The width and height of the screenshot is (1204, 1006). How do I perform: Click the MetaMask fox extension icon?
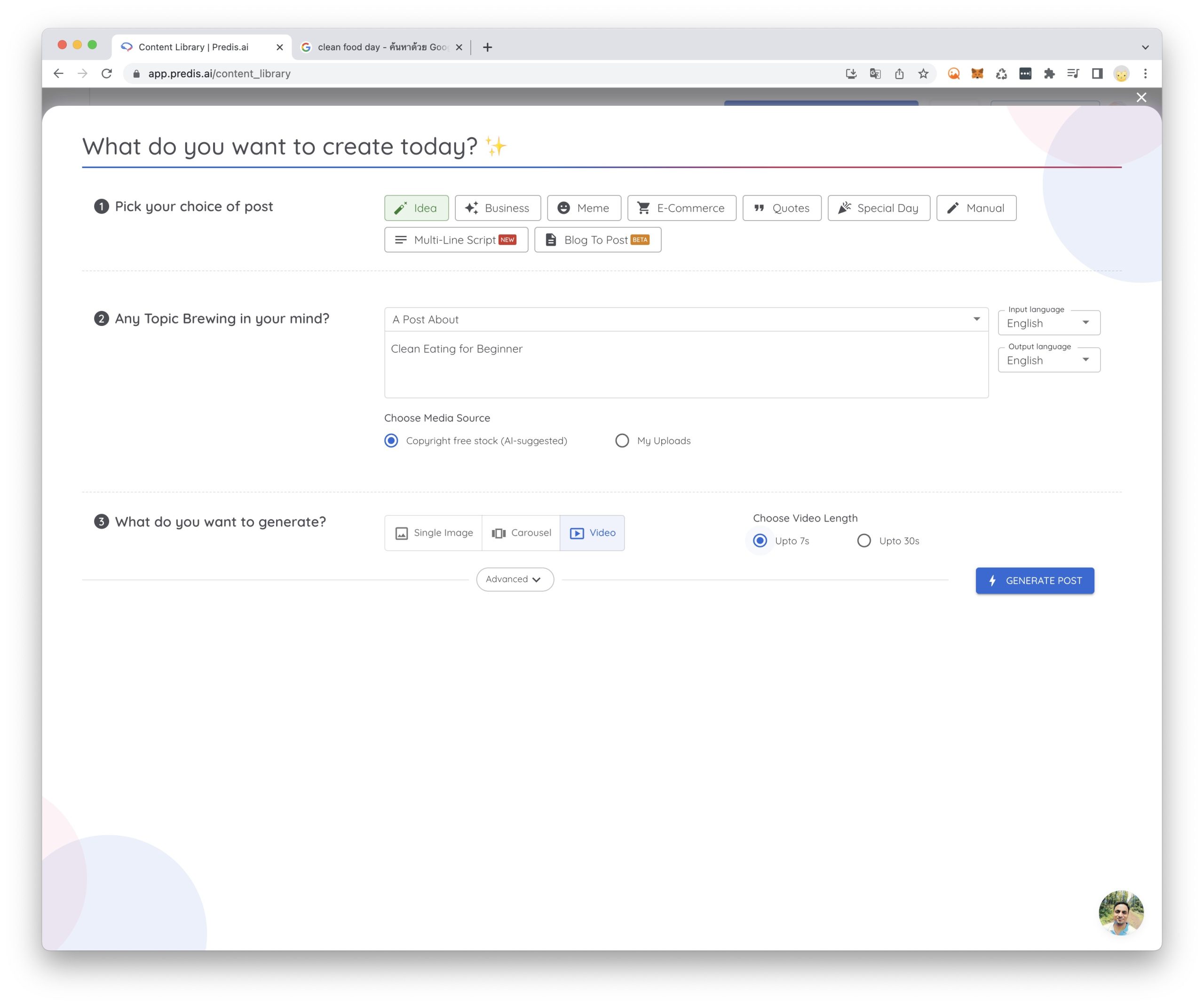point(977,73)
